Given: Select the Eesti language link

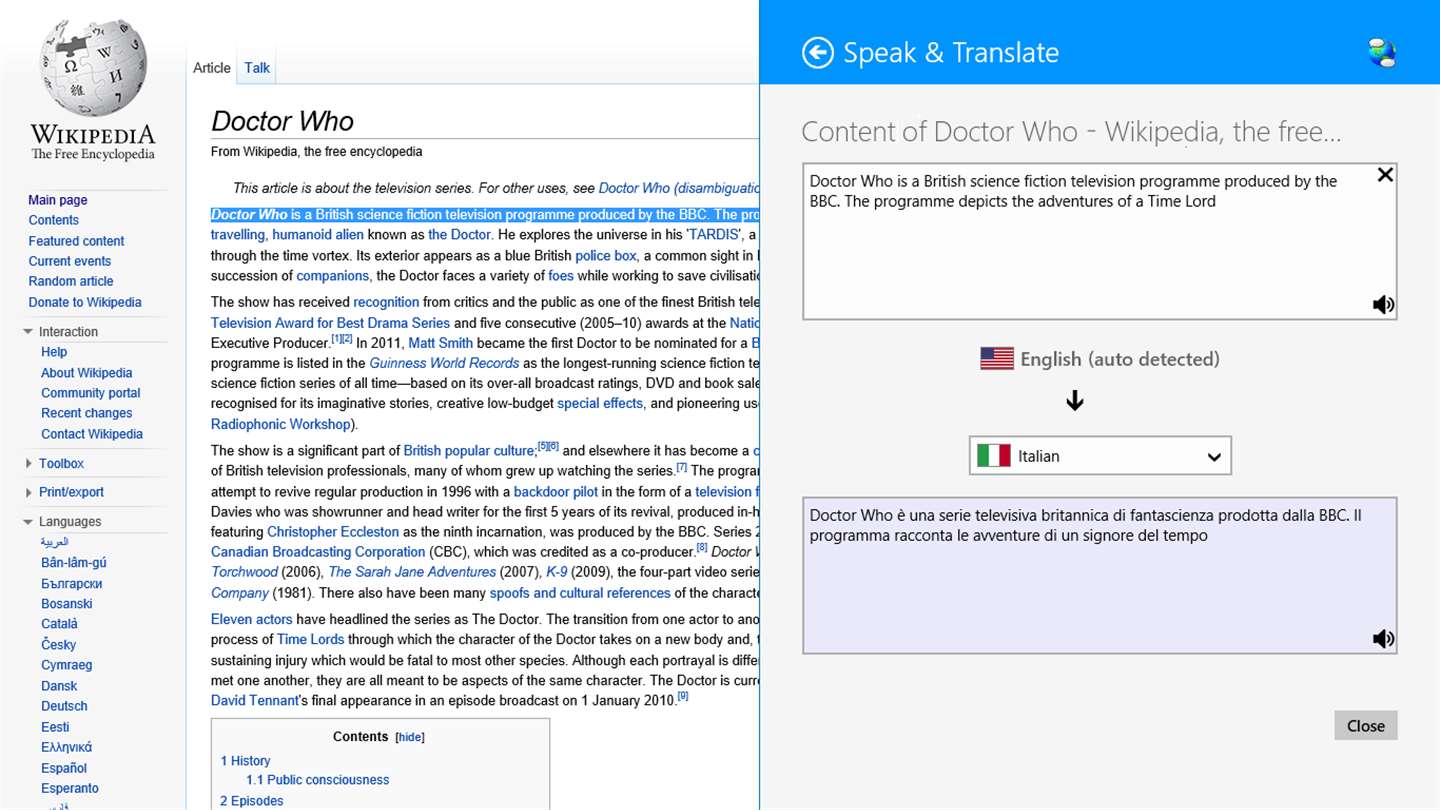Looking at the screenshot, I should (x=55, y=727).
